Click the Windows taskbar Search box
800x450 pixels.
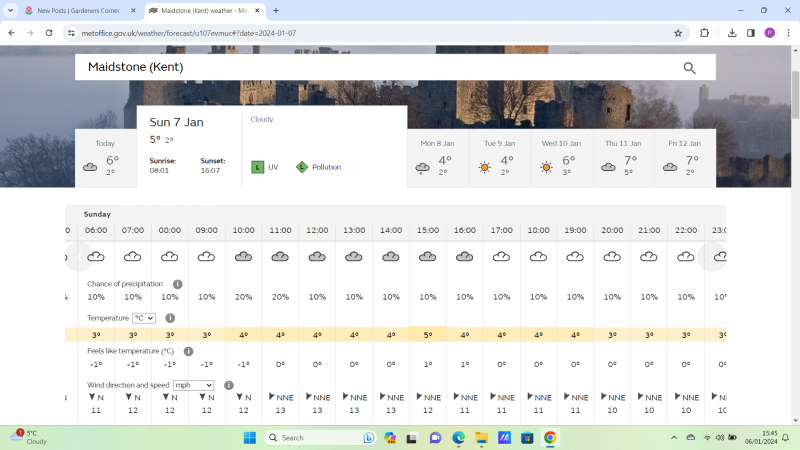[320, 438]
